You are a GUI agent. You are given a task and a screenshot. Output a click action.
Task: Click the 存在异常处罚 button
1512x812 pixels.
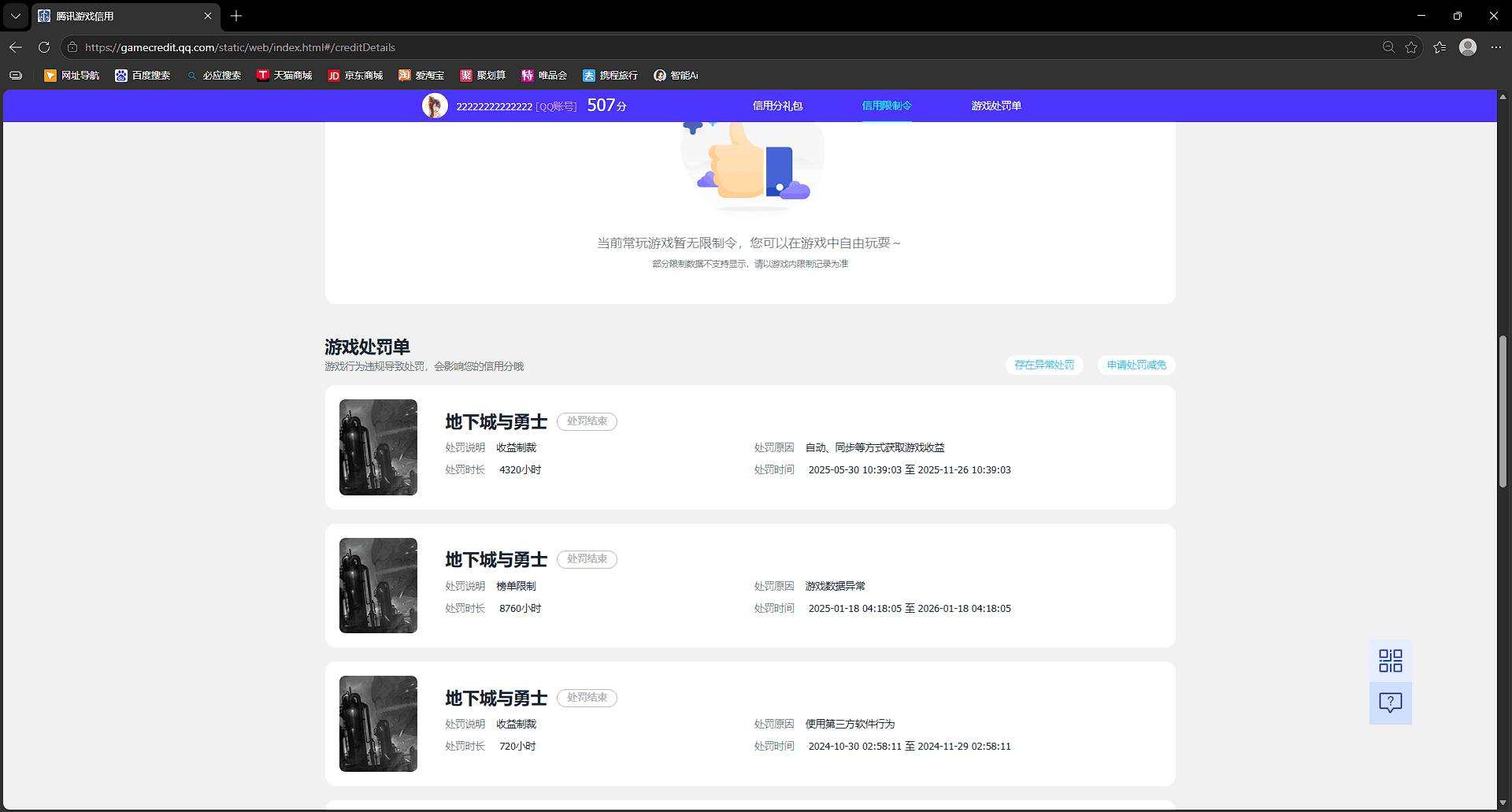[1044, 365]
